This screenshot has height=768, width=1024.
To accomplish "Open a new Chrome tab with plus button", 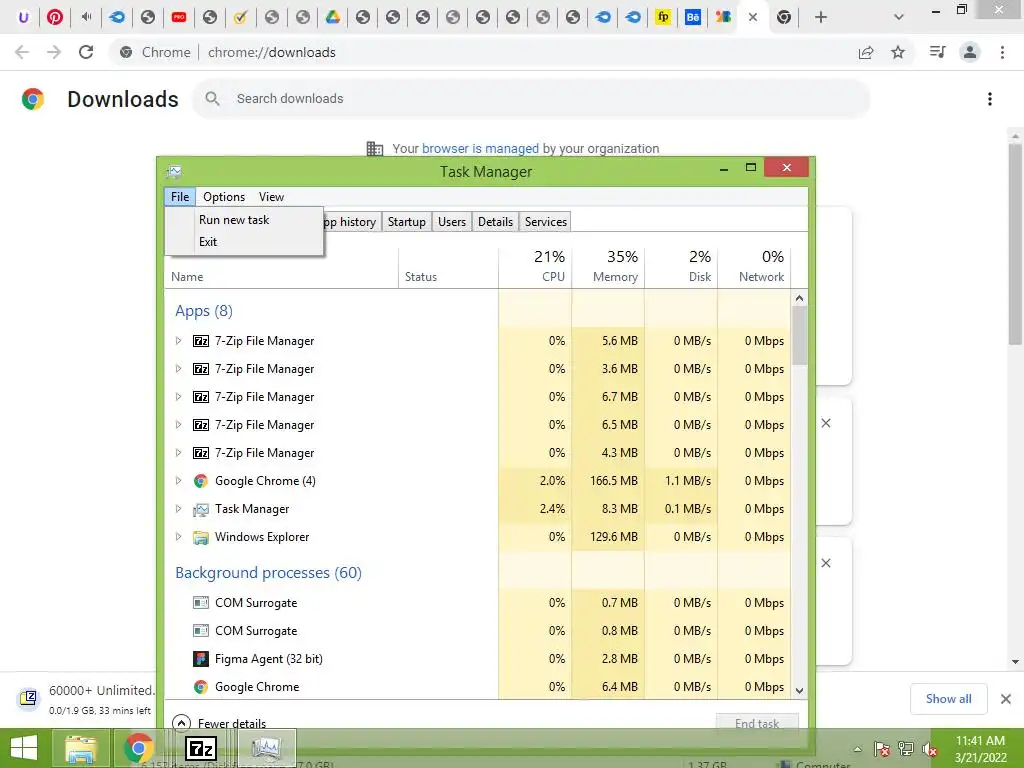I will click(x=821, y=17).
